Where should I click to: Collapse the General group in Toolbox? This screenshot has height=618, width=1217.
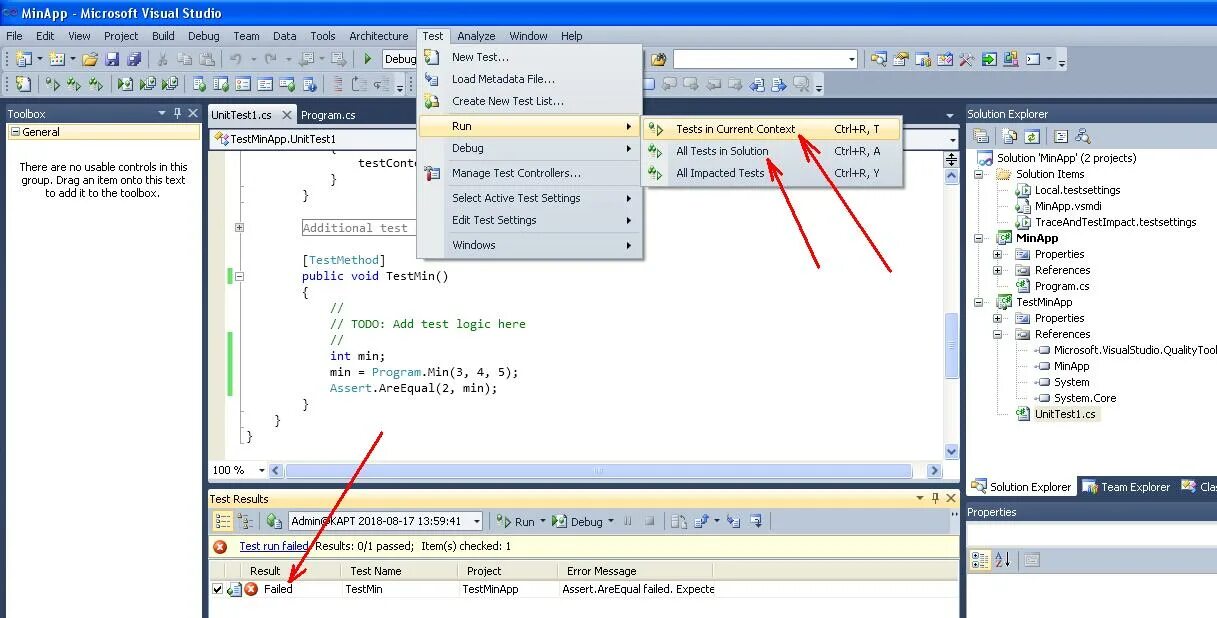click(x=15, y=132)
